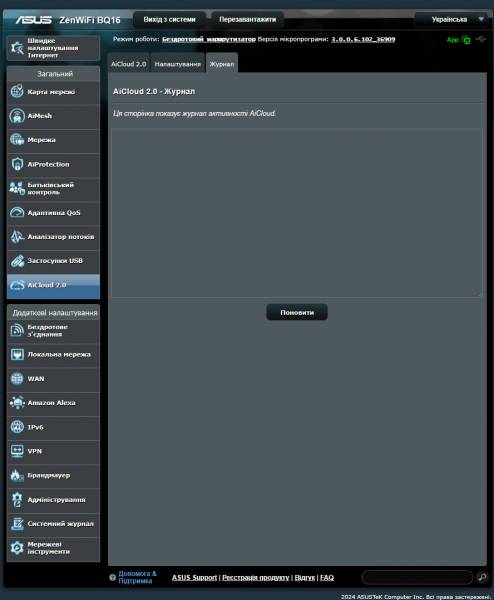Open the ASUS Support link
Screen dimensions: 494x600
194,577
